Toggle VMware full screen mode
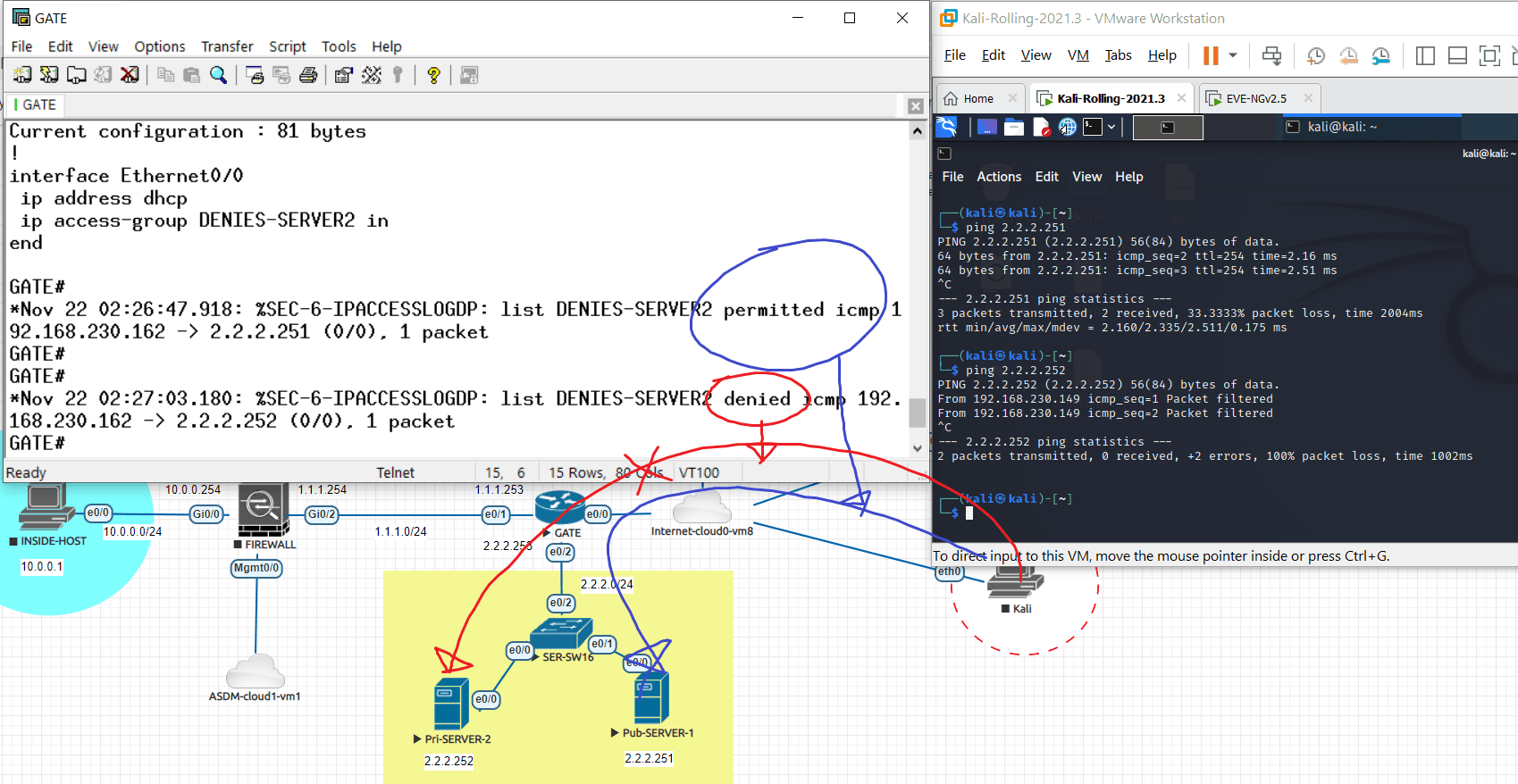Viewport: 1518px width, 784px height. pyautogui.click(x=1489, y=56)
